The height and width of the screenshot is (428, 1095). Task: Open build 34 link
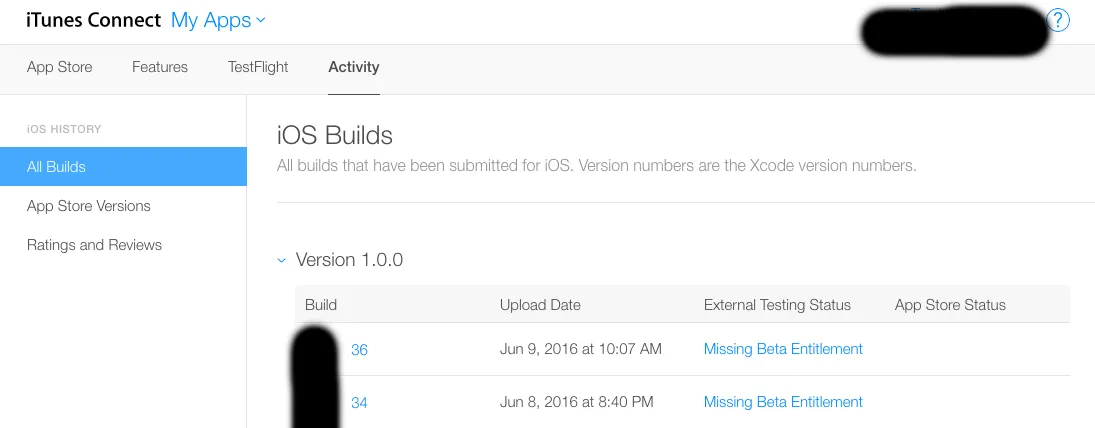click(359, 402)
